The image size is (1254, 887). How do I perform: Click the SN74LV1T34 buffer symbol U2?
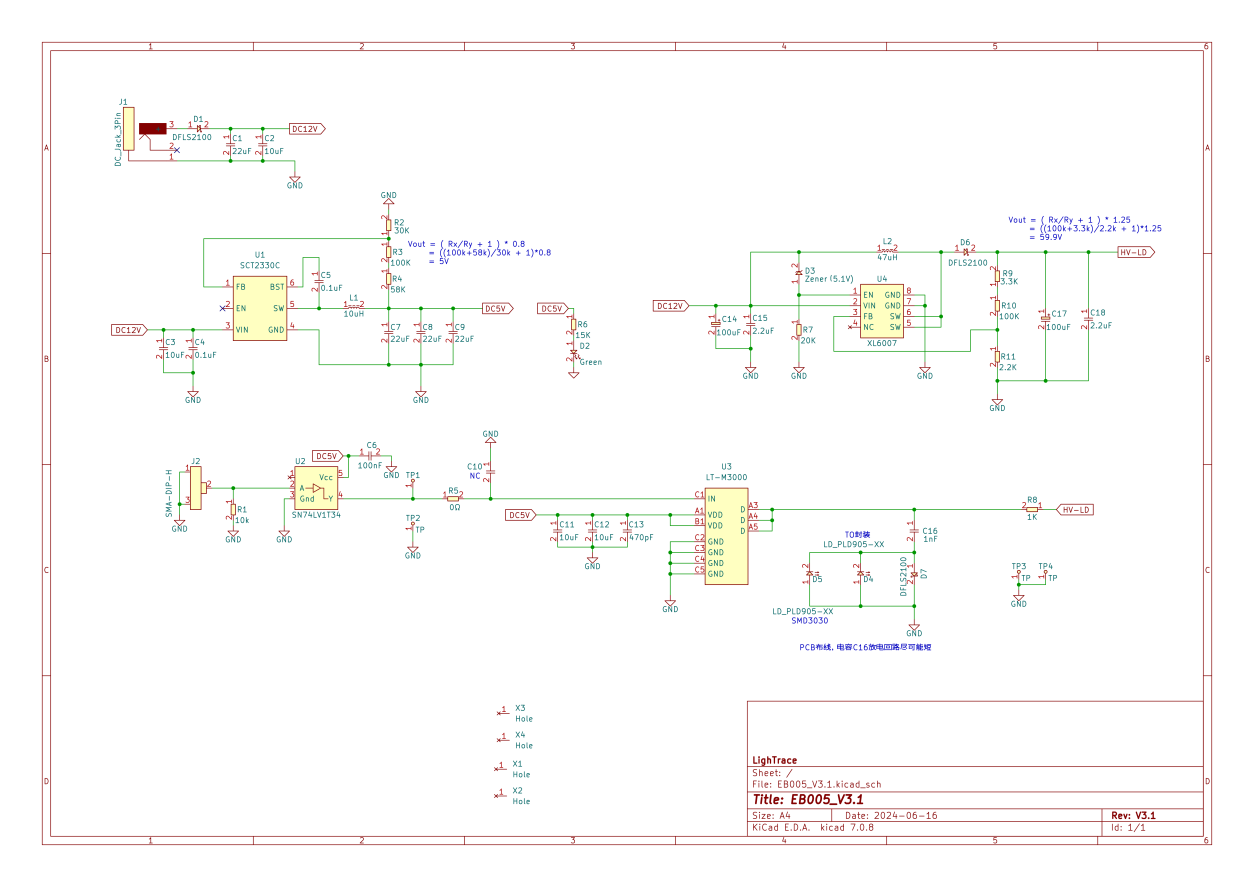click(315, 488)
